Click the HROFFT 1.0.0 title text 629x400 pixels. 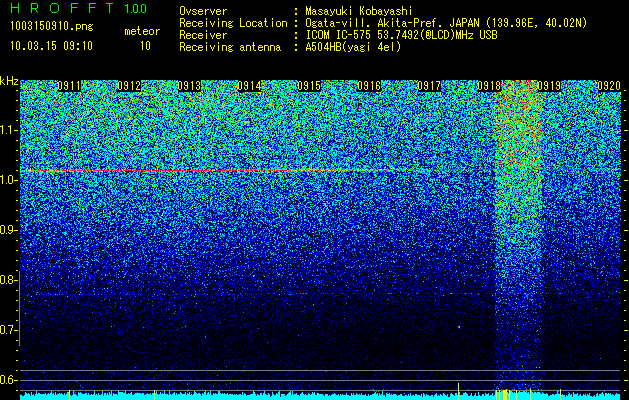[78, 8]
